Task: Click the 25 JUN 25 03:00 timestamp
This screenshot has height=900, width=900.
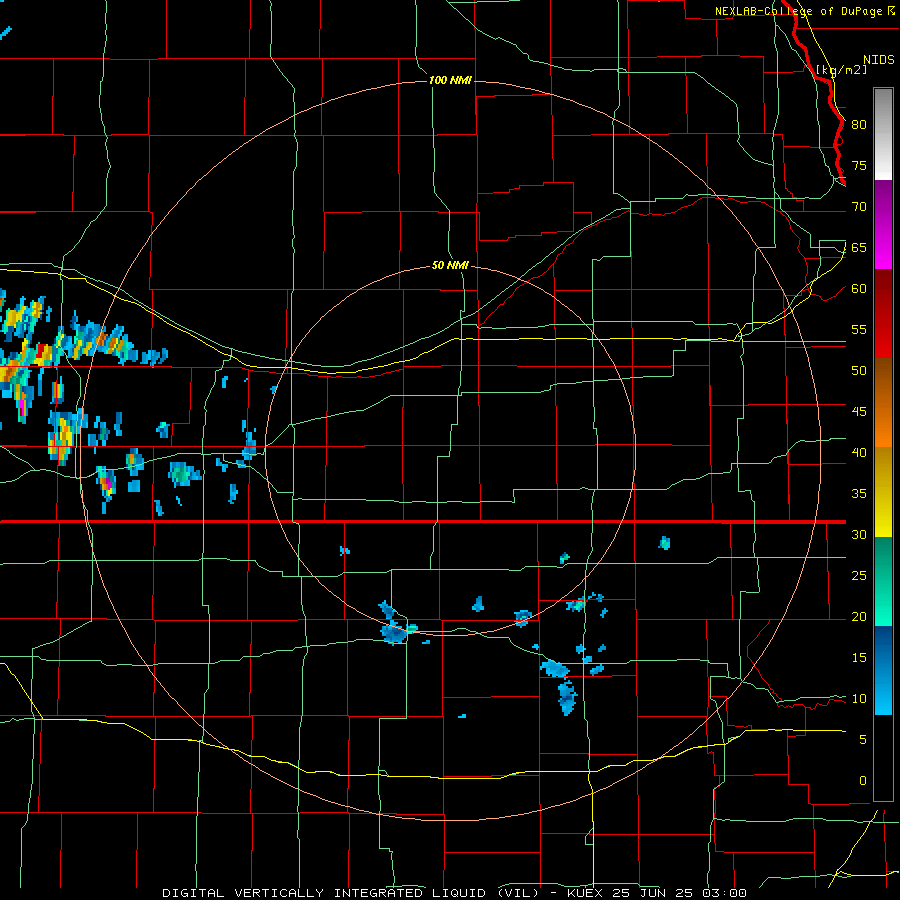Action: point(679,893)
